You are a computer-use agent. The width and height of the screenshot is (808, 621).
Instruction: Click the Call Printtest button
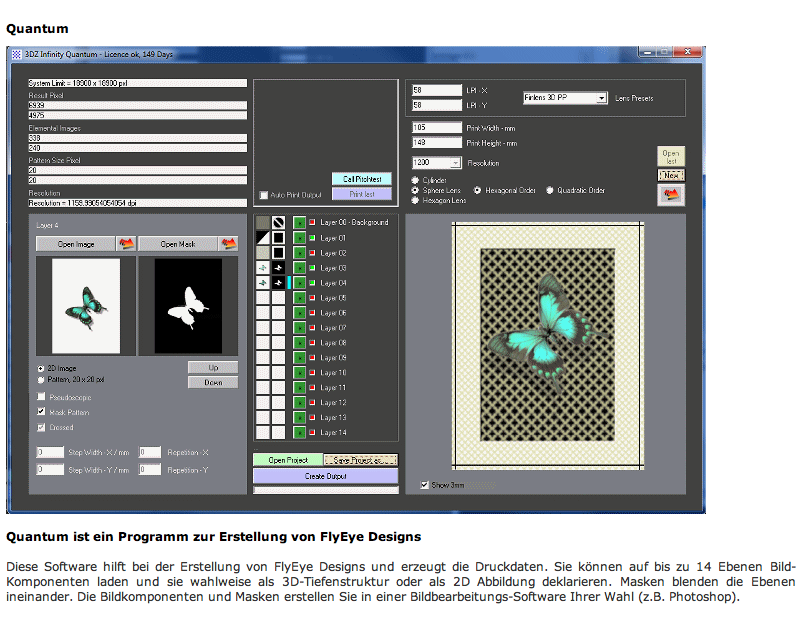[x=363, y=179]
